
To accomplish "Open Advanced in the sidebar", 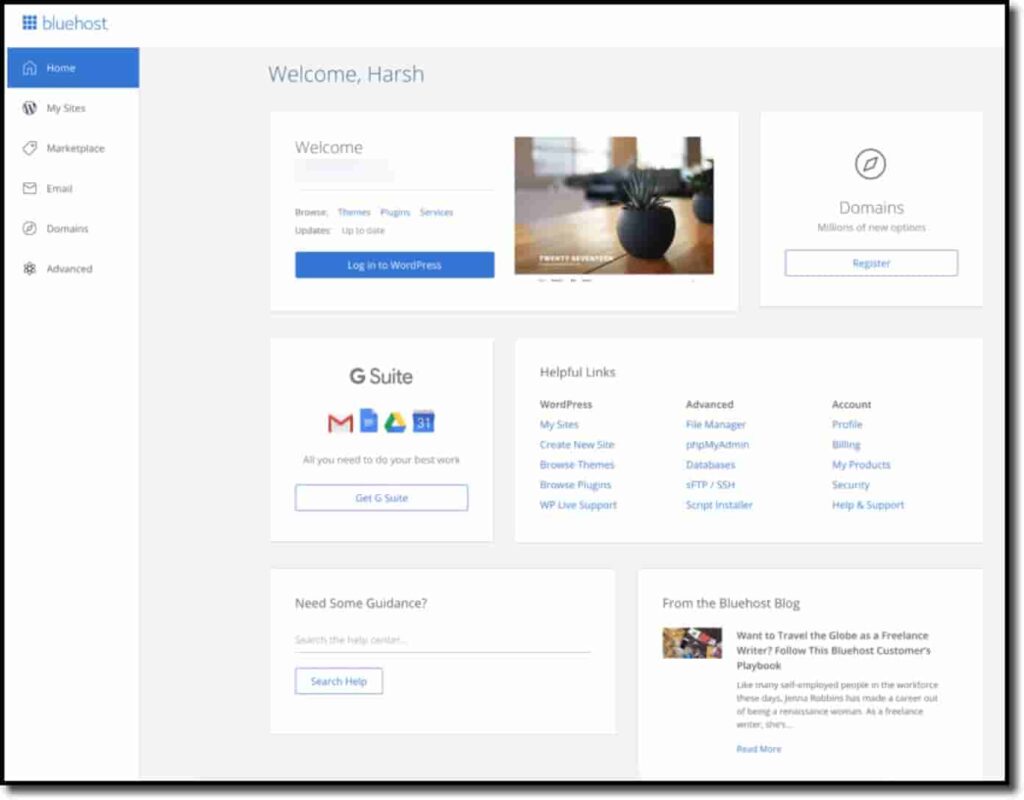I will point(73,268).
